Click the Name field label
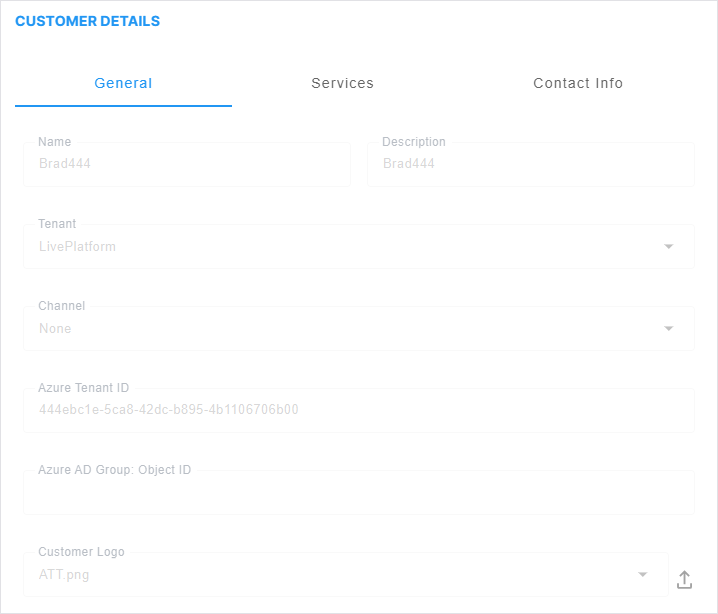Image resolution: width=718 pixels, height=614 pixels. click(55, 142)
